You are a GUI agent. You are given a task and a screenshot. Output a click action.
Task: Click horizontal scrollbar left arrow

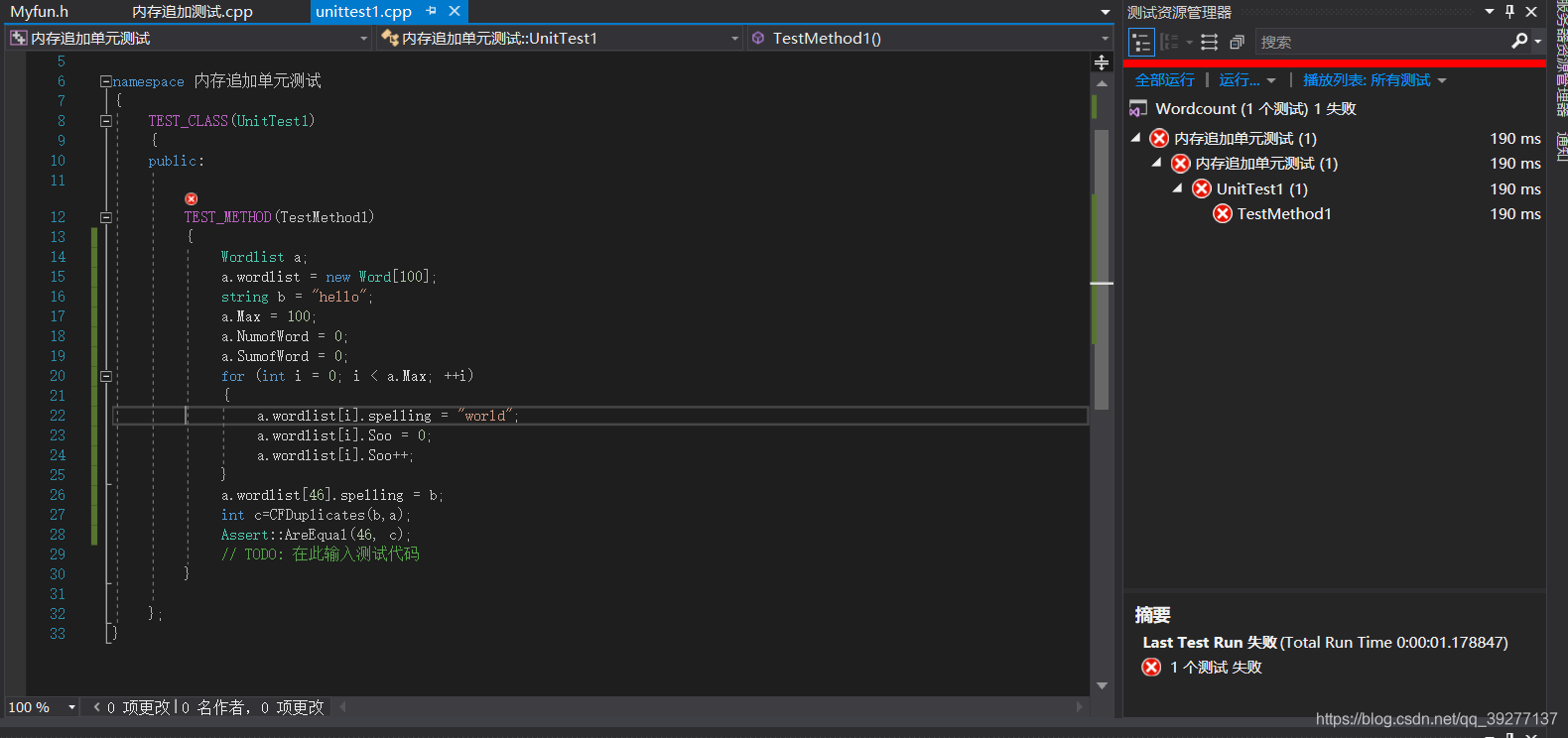pos(343,706)
